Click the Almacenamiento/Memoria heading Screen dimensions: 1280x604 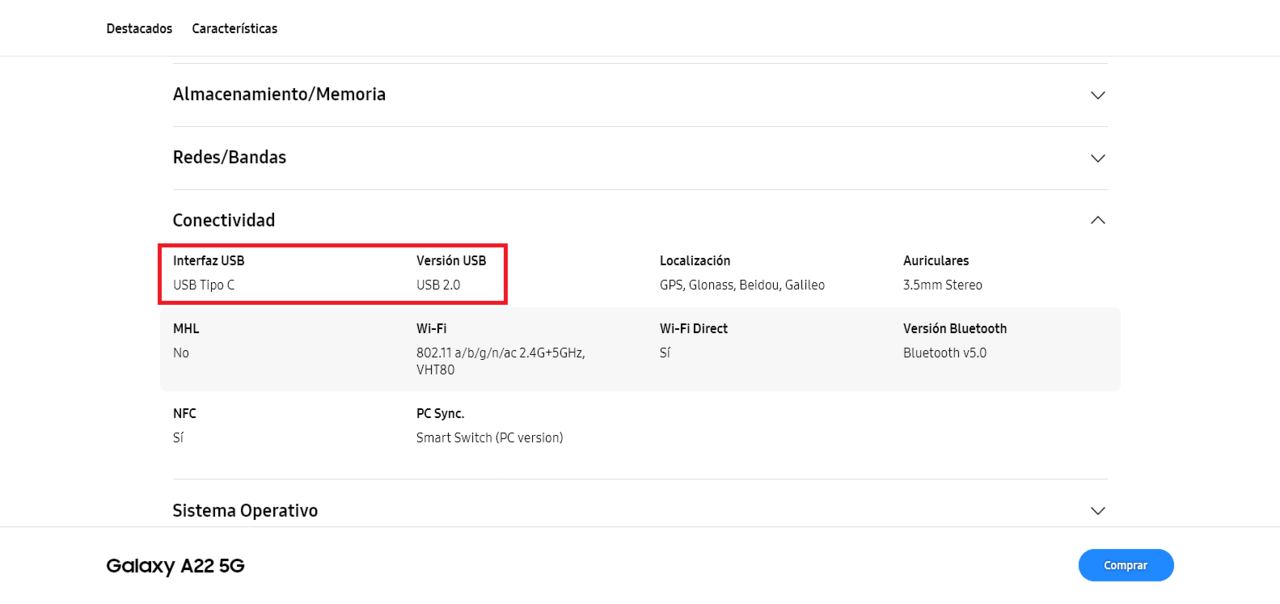click(279, 94)
